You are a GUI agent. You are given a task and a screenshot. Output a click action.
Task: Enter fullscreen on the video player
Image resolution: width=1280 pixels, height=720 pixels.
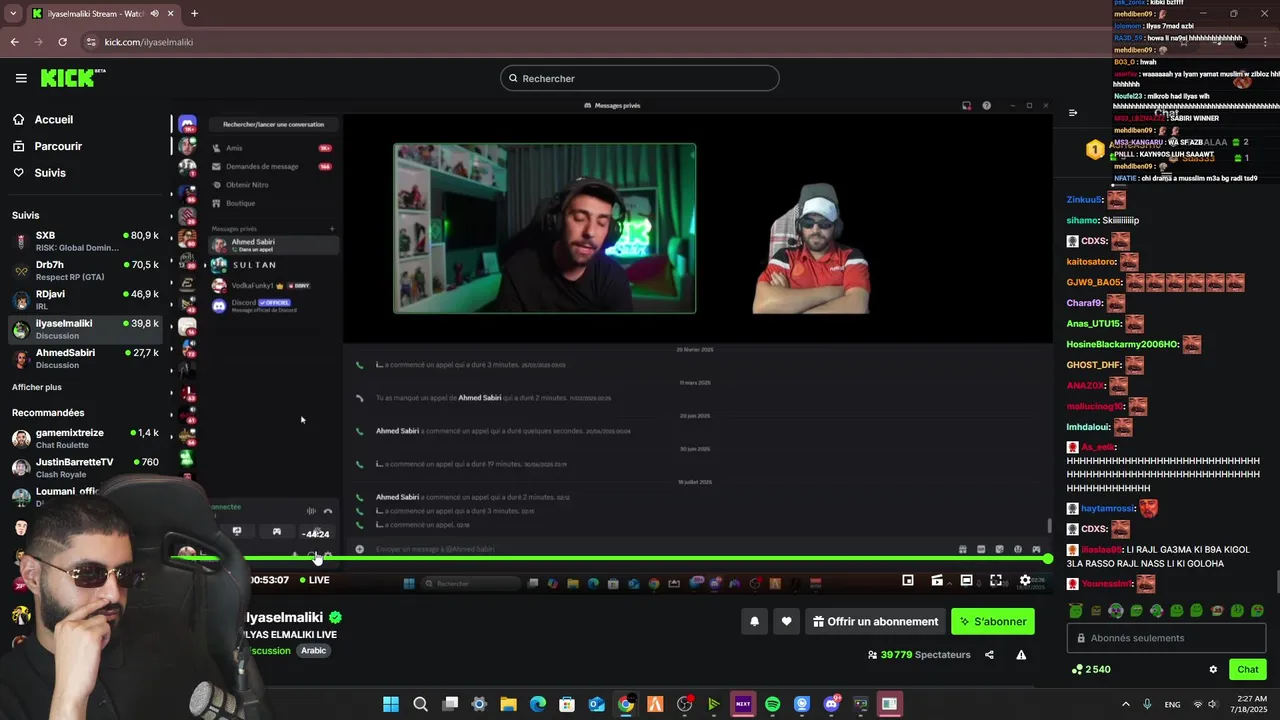click(996, 580)
